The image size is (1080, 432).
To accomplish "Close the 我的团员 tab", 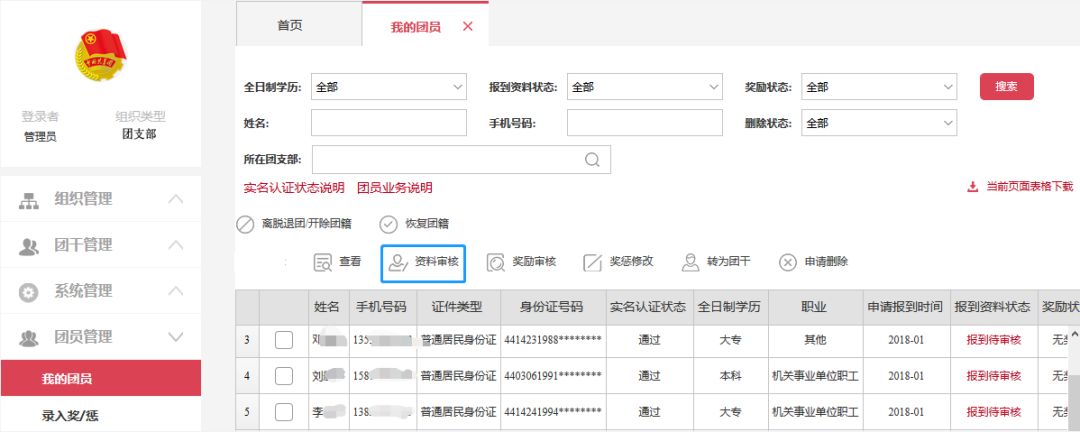I will 468,27.
